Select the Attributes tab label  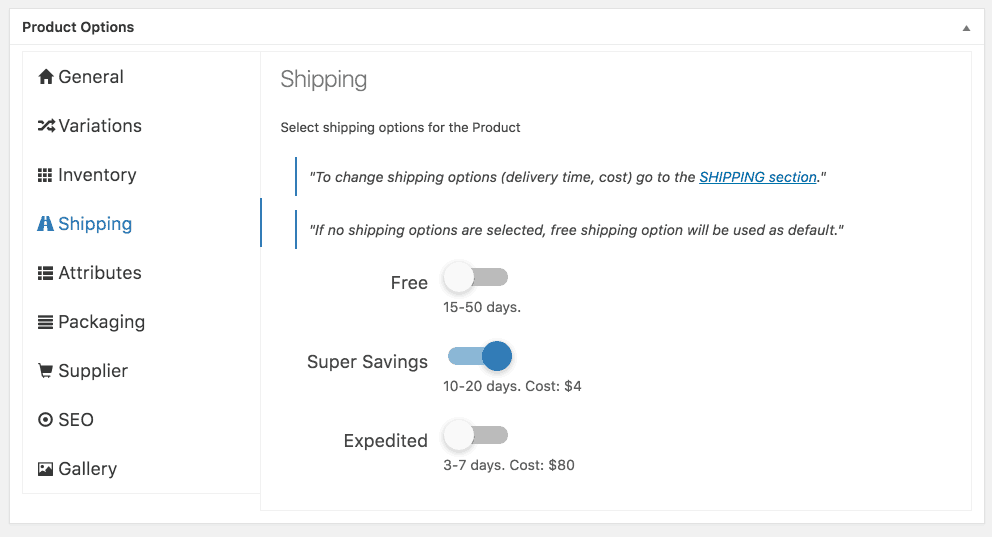[x=100, y=273]
